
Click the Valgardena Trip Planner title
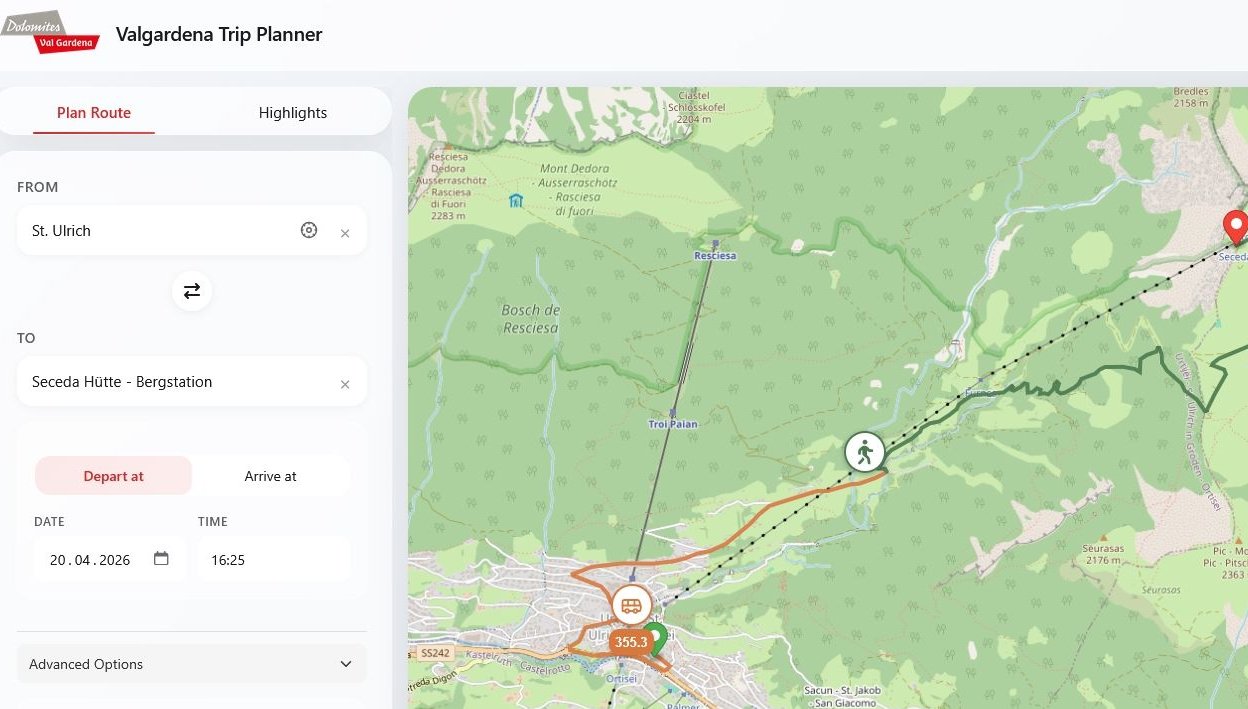(219, 34)
